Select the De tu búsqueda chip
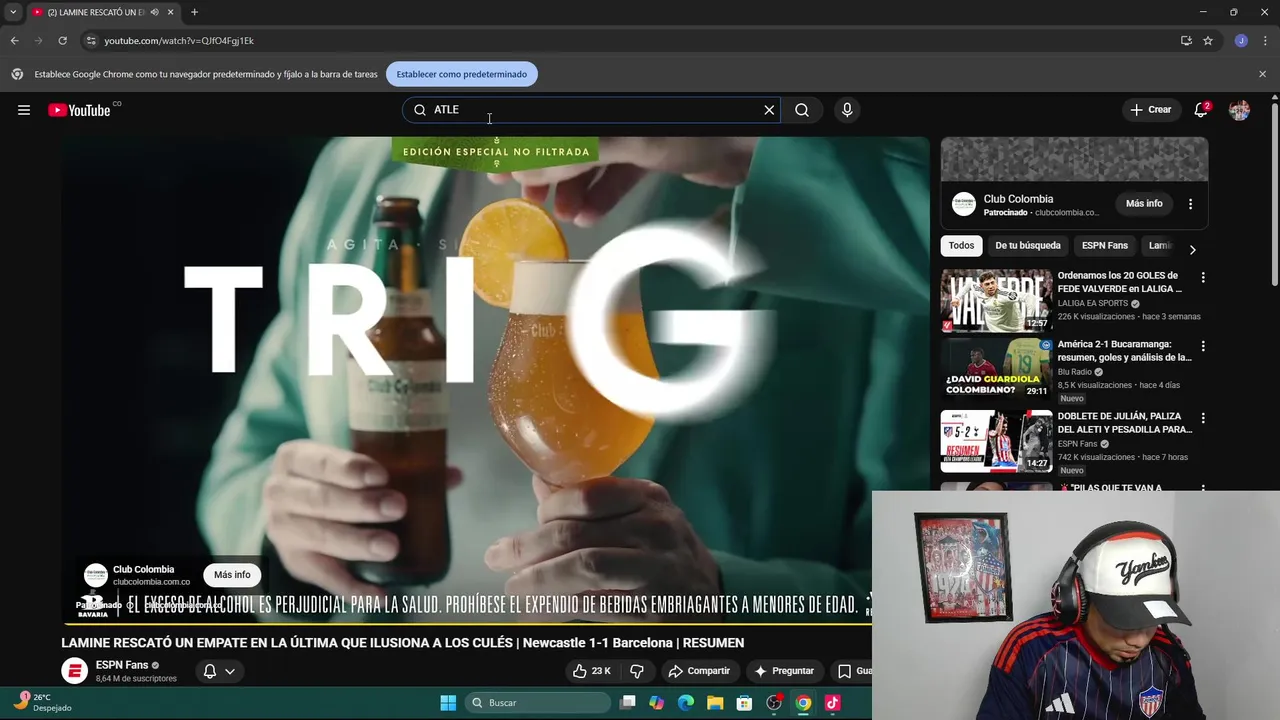The image size is (1280, 720). tap(1027, 246)
